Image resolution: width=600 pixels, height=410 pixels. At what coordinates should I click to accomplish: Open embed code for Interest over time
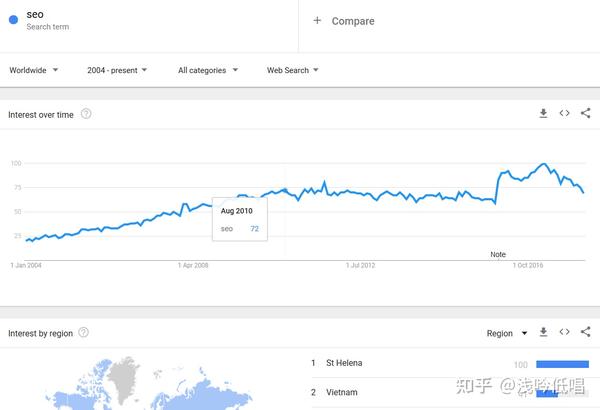point(564,113)
